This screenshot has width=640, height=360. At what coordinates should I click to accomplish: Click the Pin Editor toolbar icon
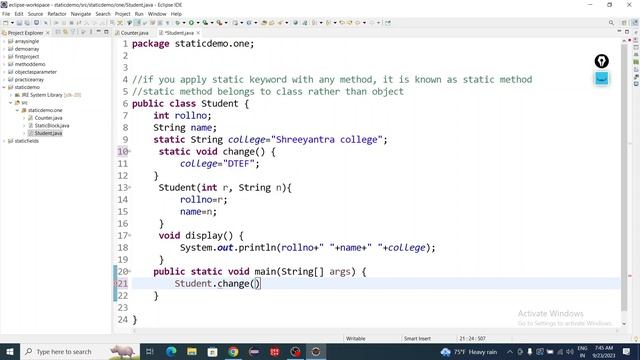388,23
